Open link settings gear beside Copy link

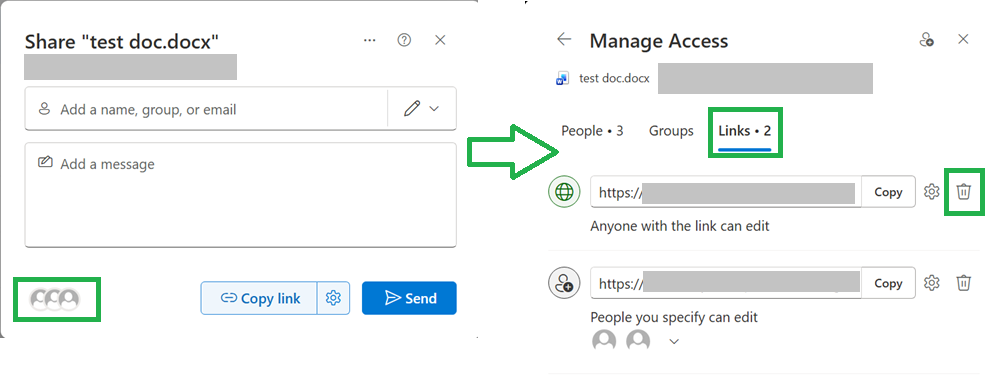click(x=333, y=298)
